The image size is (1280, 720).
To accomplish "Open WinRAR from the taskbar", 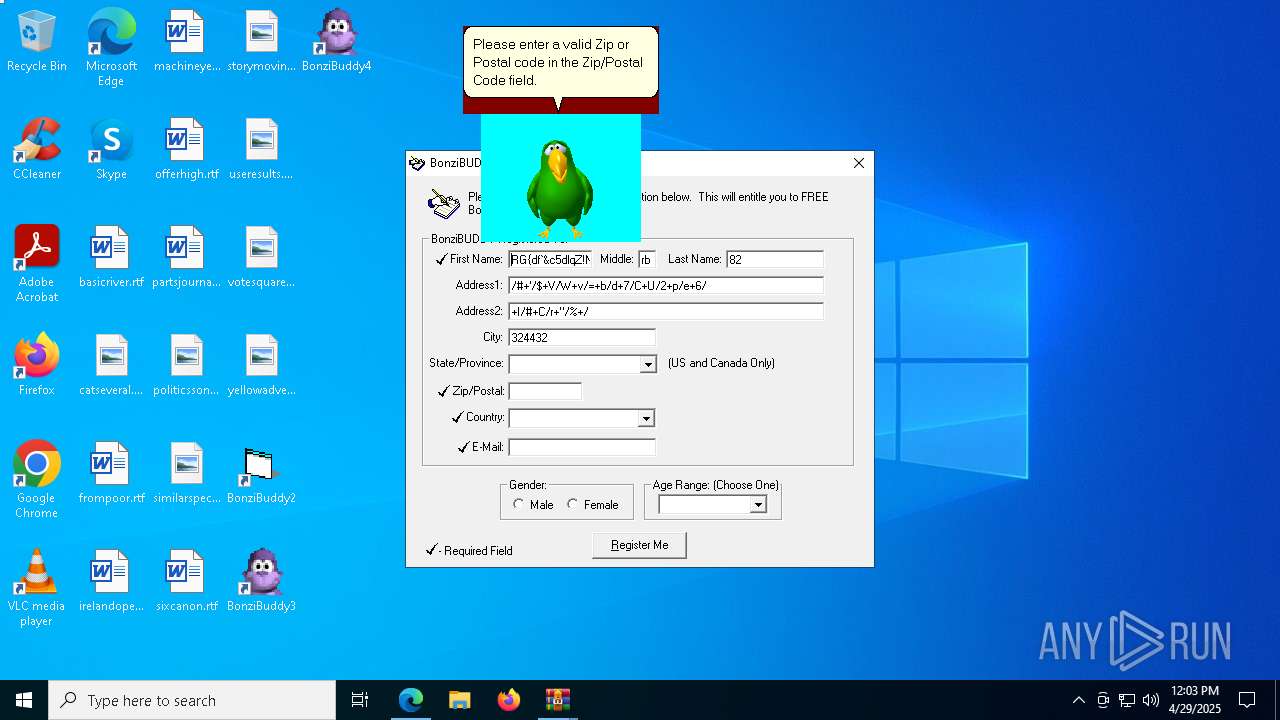I will [557, 700].
